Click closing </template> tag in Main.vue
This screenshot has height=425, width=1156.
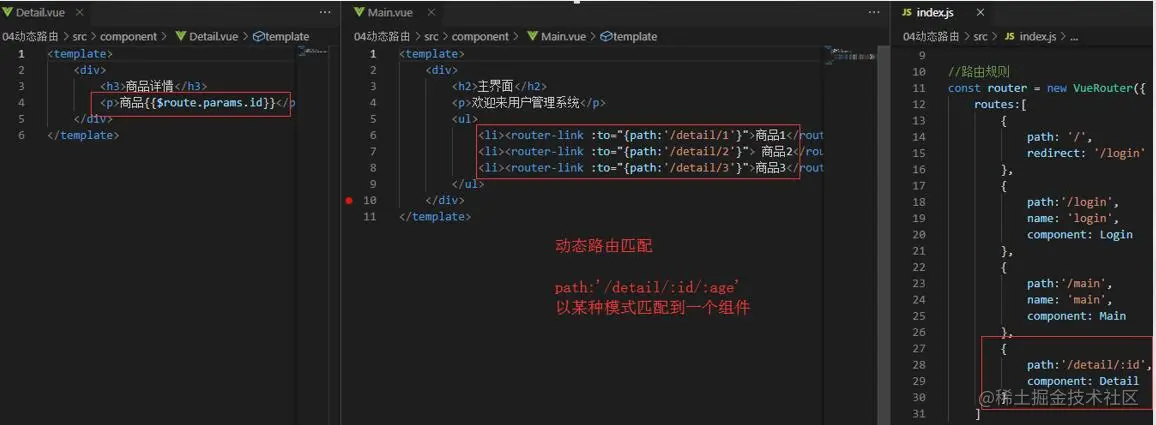click(x=435, y=216)
